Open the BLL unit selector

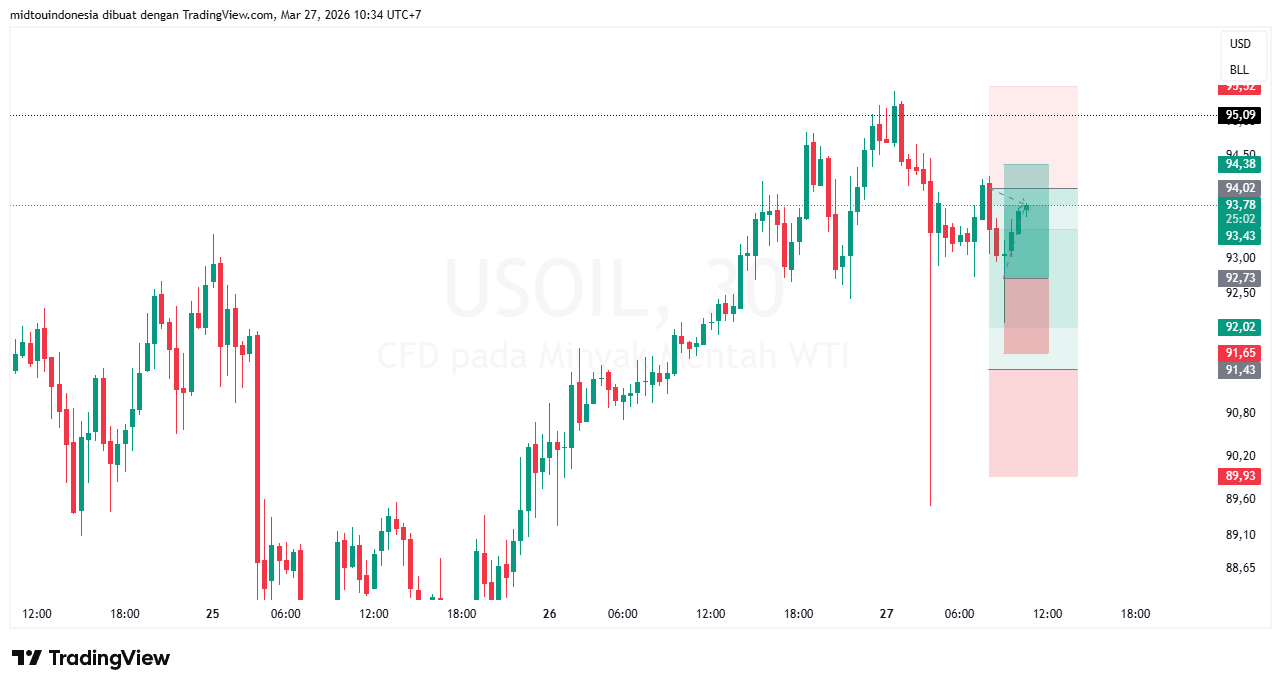tap(1239, 70)
